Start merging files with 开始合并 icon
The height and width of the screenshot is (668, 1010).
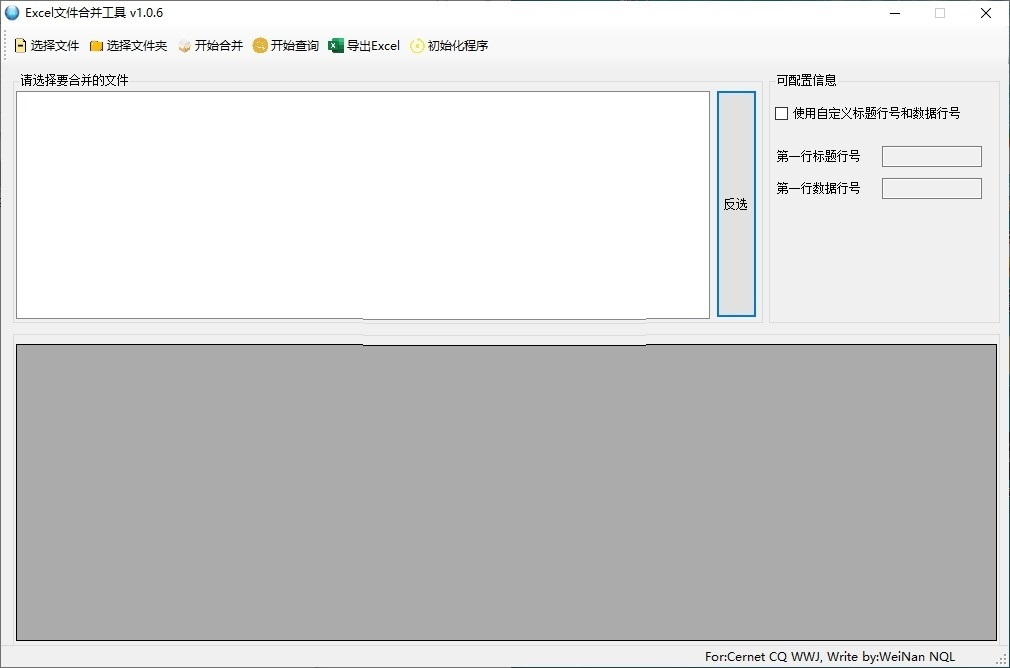pyautogui.click(x=186, y=45)
